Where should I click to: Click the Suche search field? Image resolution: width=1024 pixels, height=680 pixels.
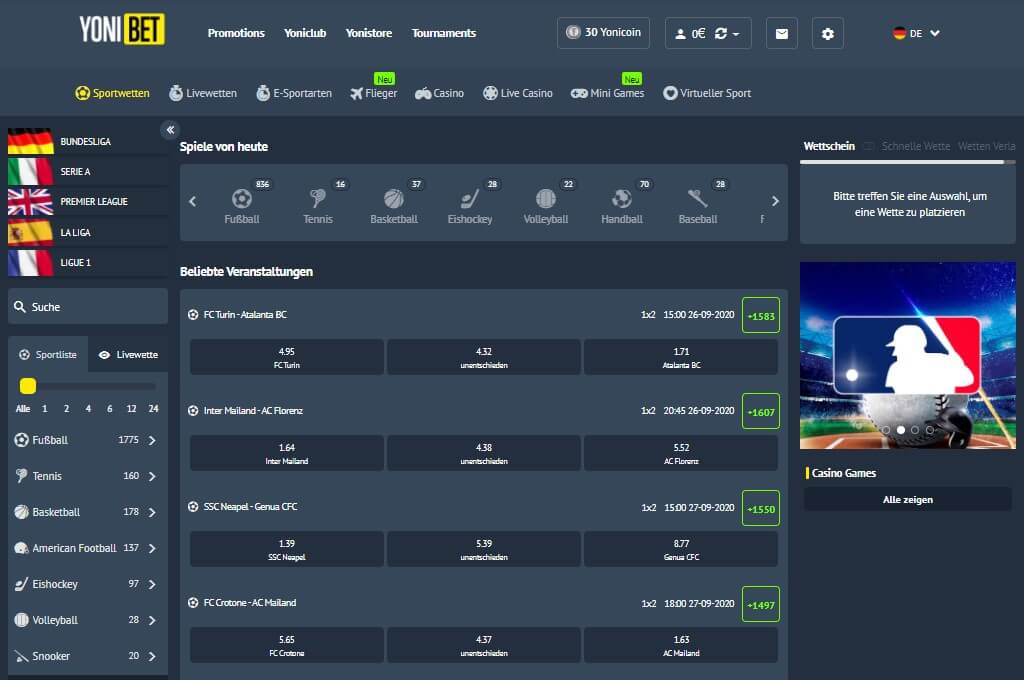tap(88, 306)
